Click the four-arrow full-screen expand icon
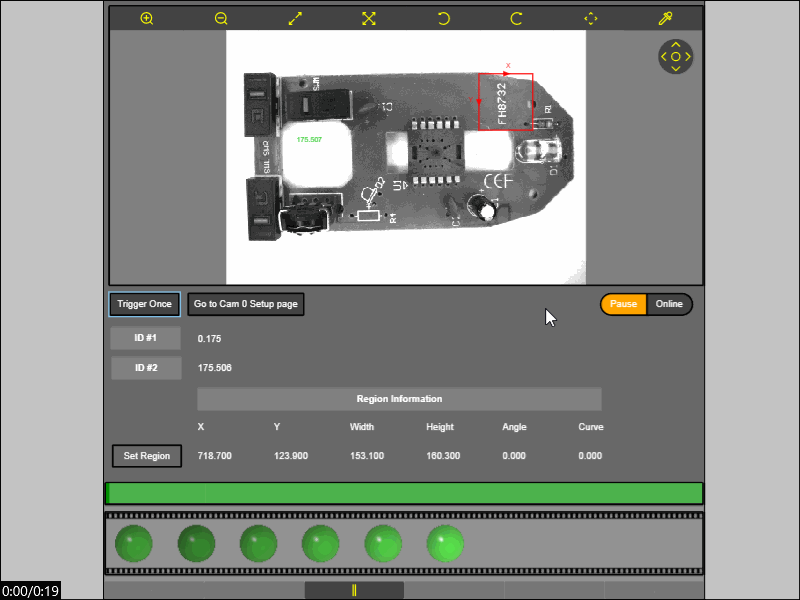Viewport: 800px width, 600px height. click(x=369, y=18)
